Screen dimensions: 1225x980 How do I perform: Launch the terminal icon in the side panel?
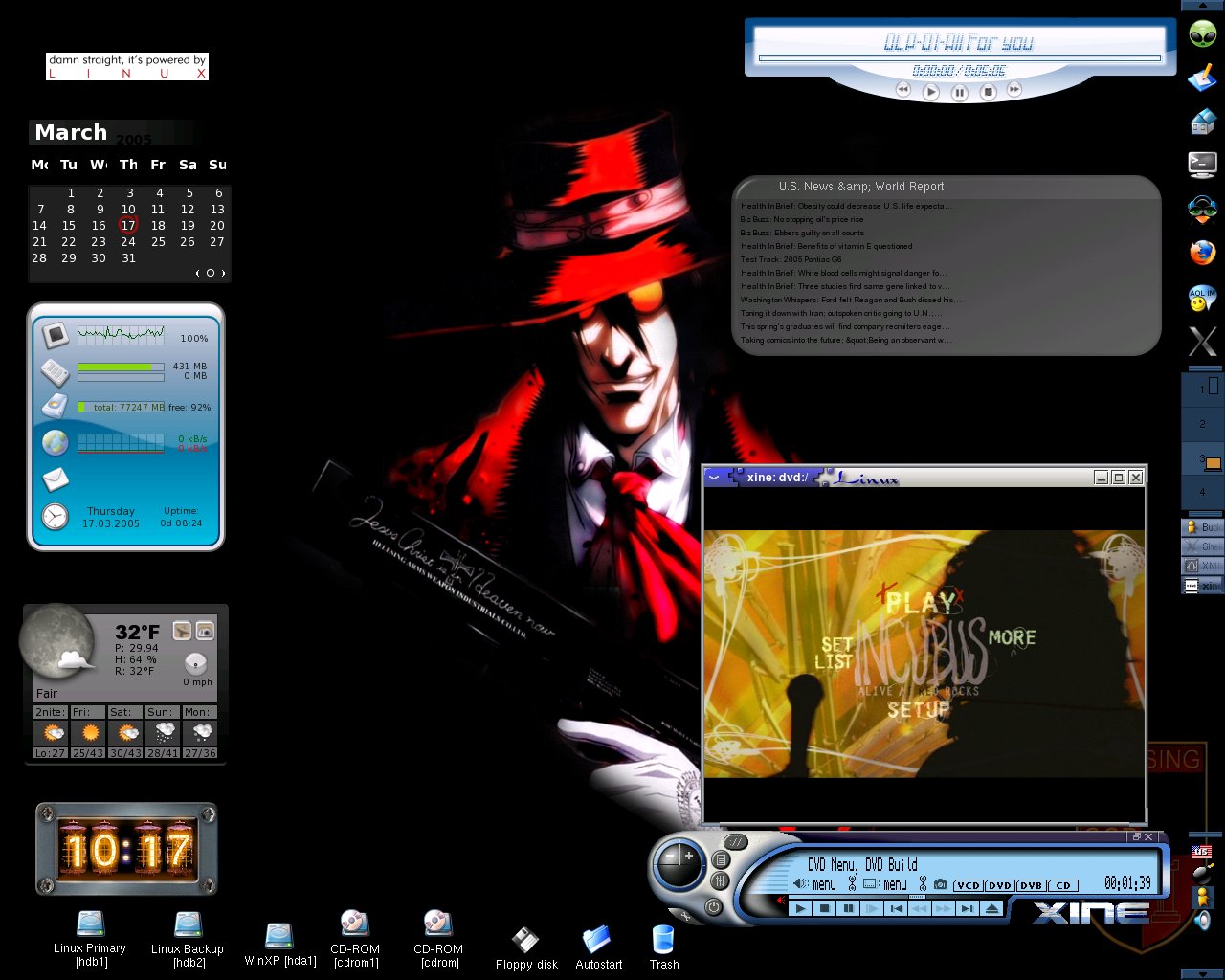[1202, 165]
